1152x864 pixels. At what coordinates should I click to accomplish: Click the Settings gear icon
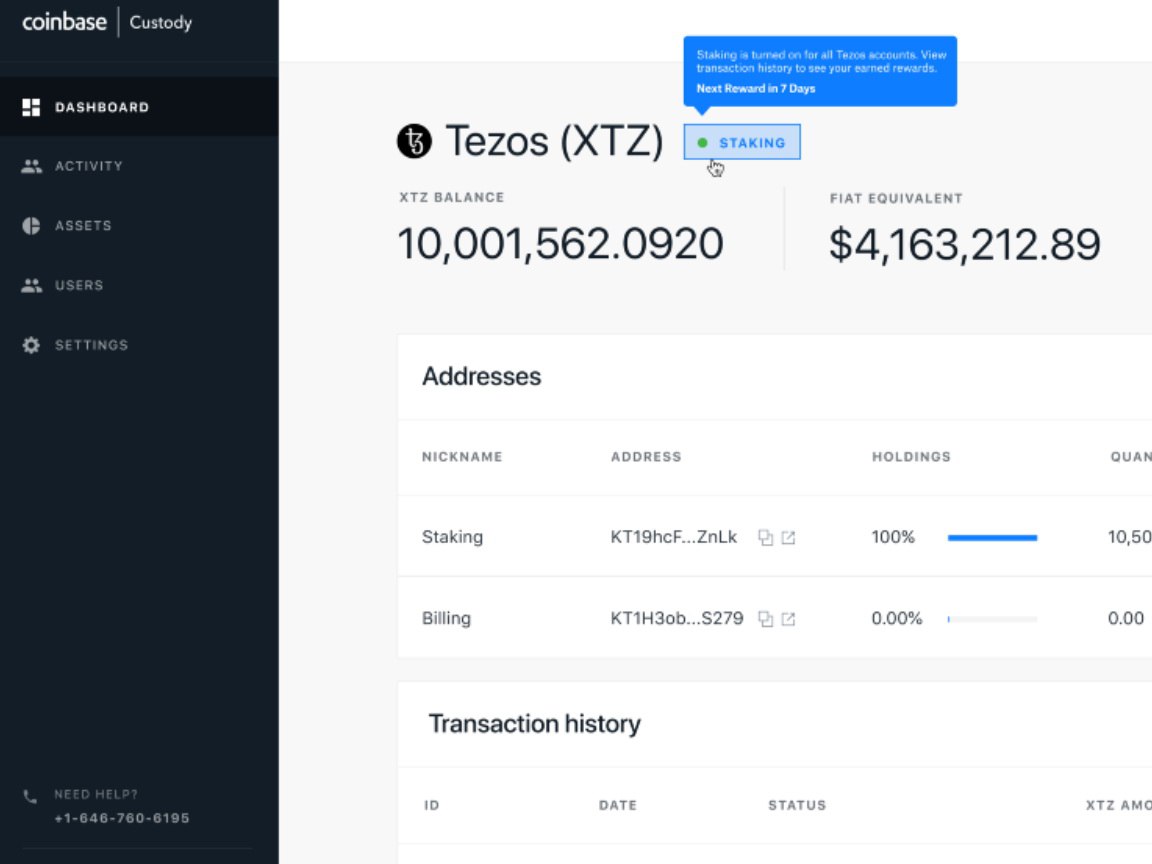(x=31, y=345)
